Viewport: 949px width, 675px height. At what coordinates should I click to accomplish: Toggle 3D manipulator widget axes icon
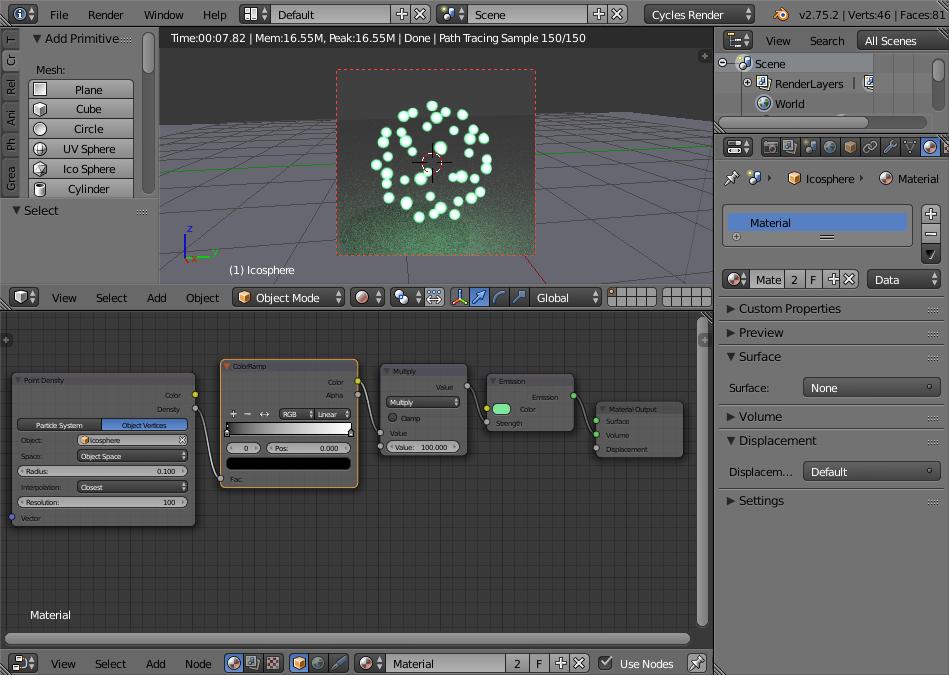(x=459, y=297)
